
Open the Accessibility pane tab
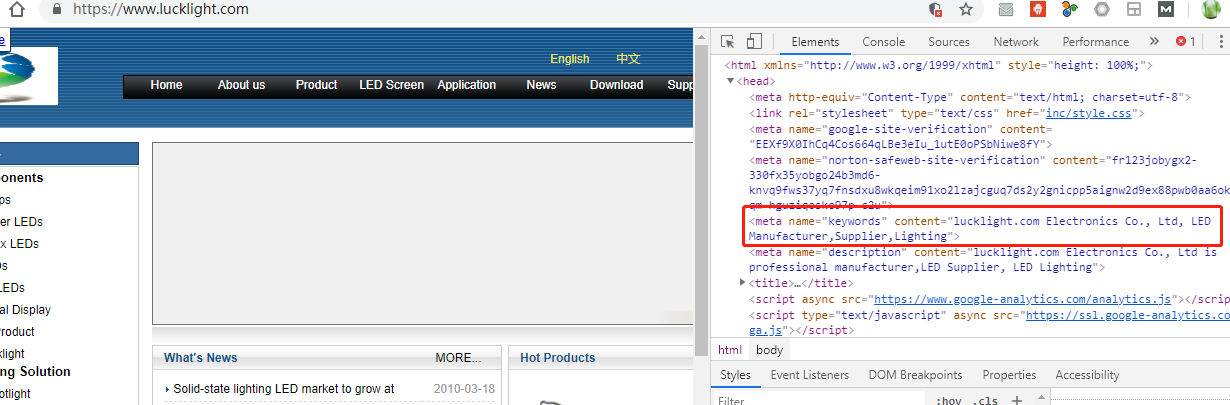(1087, 375)
